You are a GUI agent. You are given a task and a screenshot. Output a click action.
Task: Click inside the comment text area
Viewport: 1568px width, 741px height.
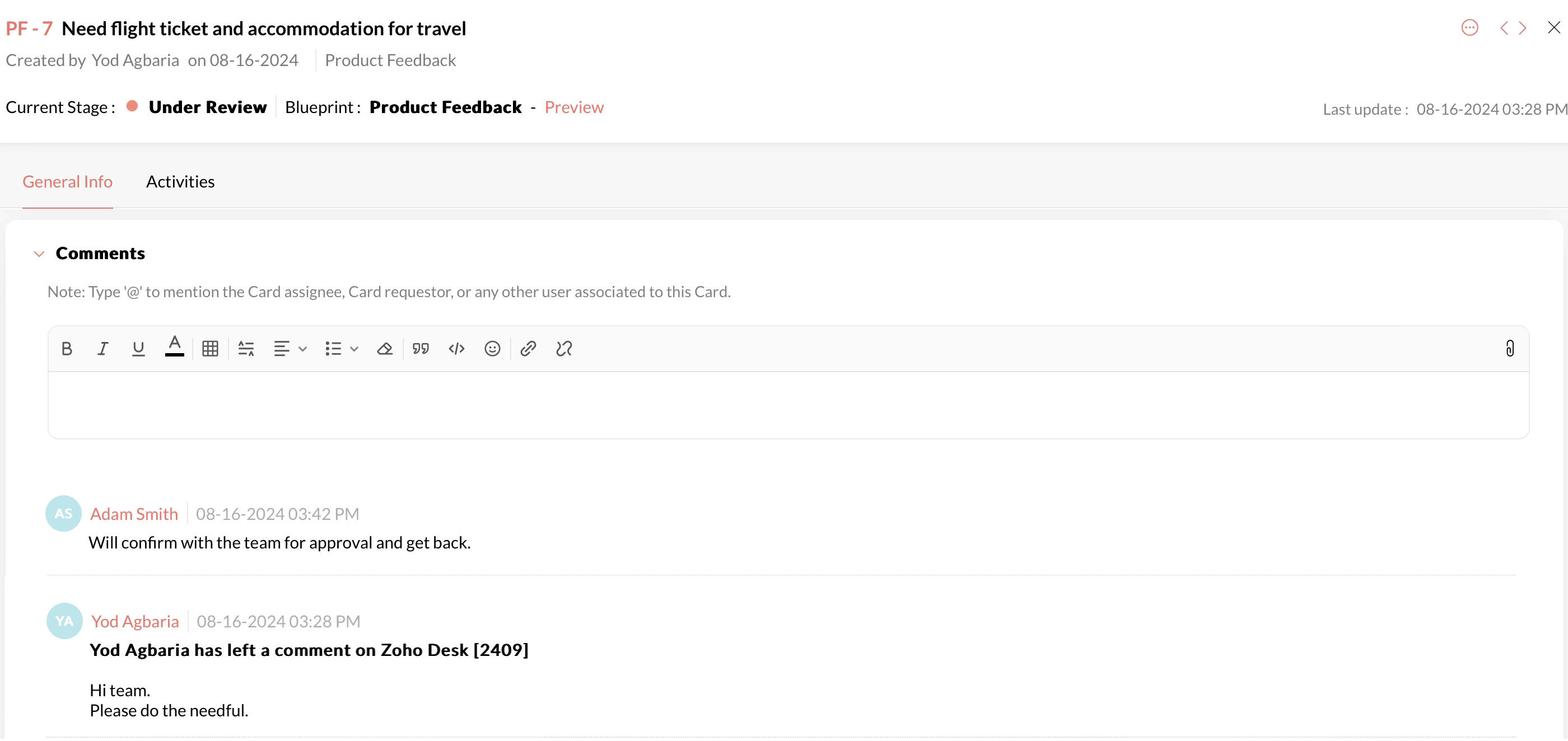point(788,405)
